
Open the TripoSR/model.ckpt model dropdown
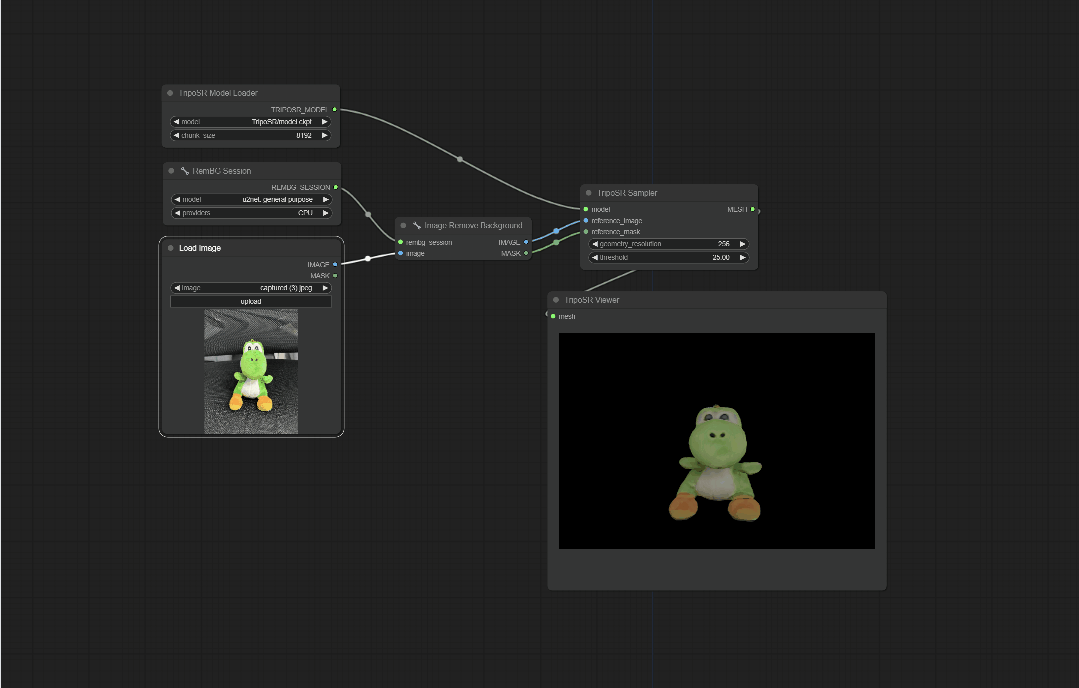(250, 122)
